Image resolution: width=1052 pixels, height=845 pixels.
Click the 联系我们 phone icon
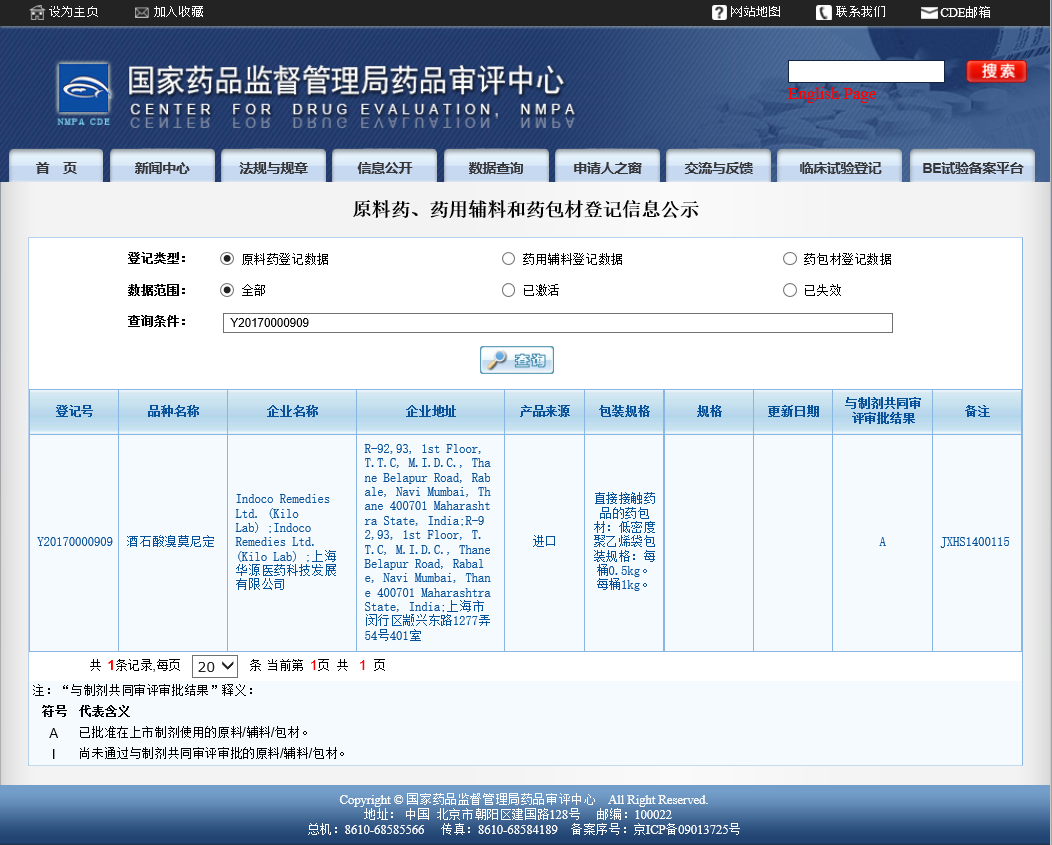(822, 13)
